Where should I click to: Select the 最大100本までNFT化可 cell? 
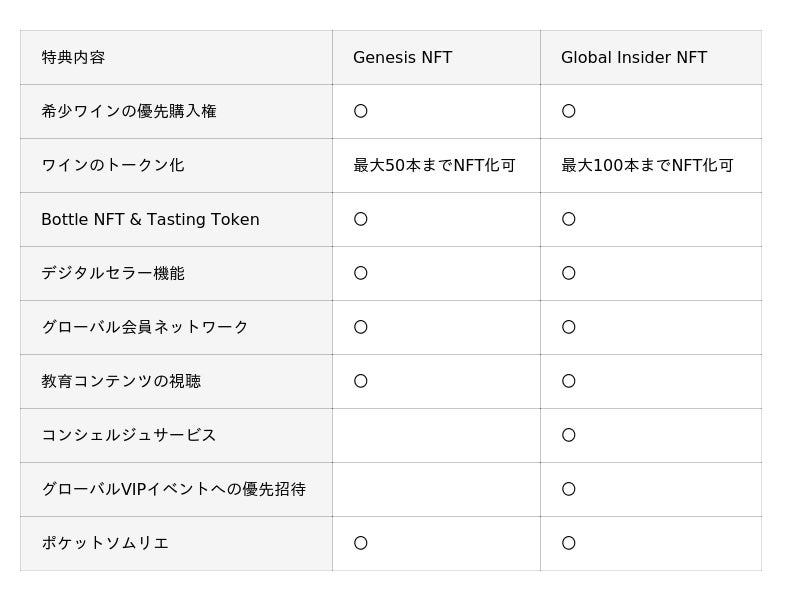pyautogui.click(x=647, y=166)
